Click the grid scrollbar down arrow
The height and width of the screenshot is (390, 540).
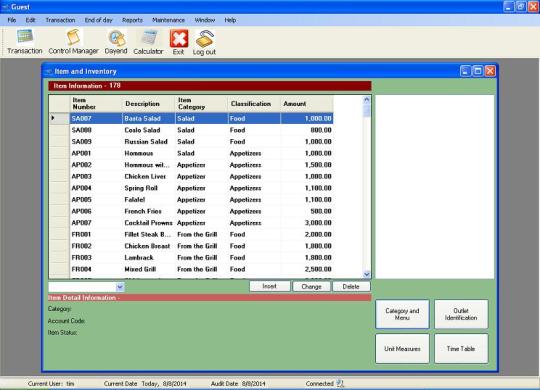367,274
